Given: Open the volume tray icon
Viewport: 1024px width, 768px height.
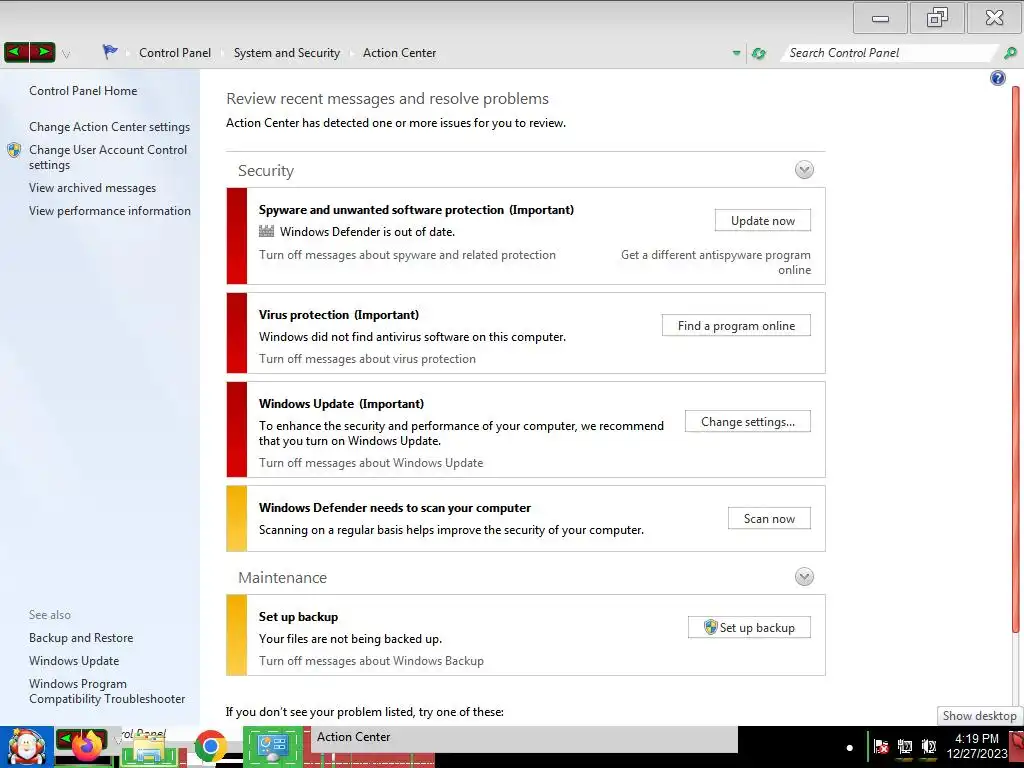Looking at the screenshot, I should tap(929, 746).
